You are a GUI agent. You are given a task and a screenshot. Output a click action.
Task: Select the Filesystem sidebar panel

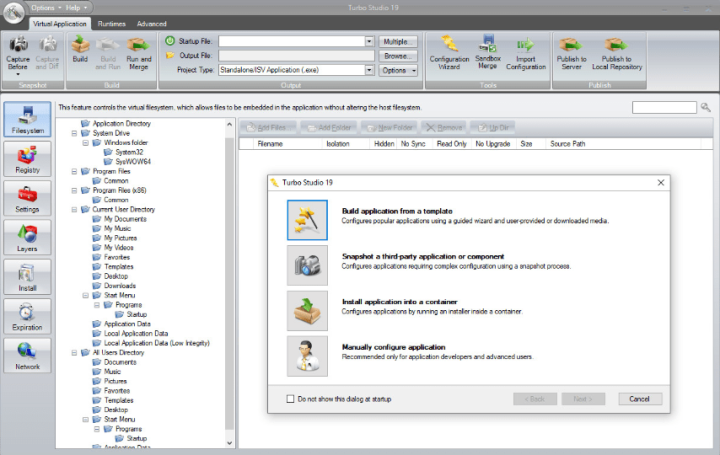[x=28, y=119]
